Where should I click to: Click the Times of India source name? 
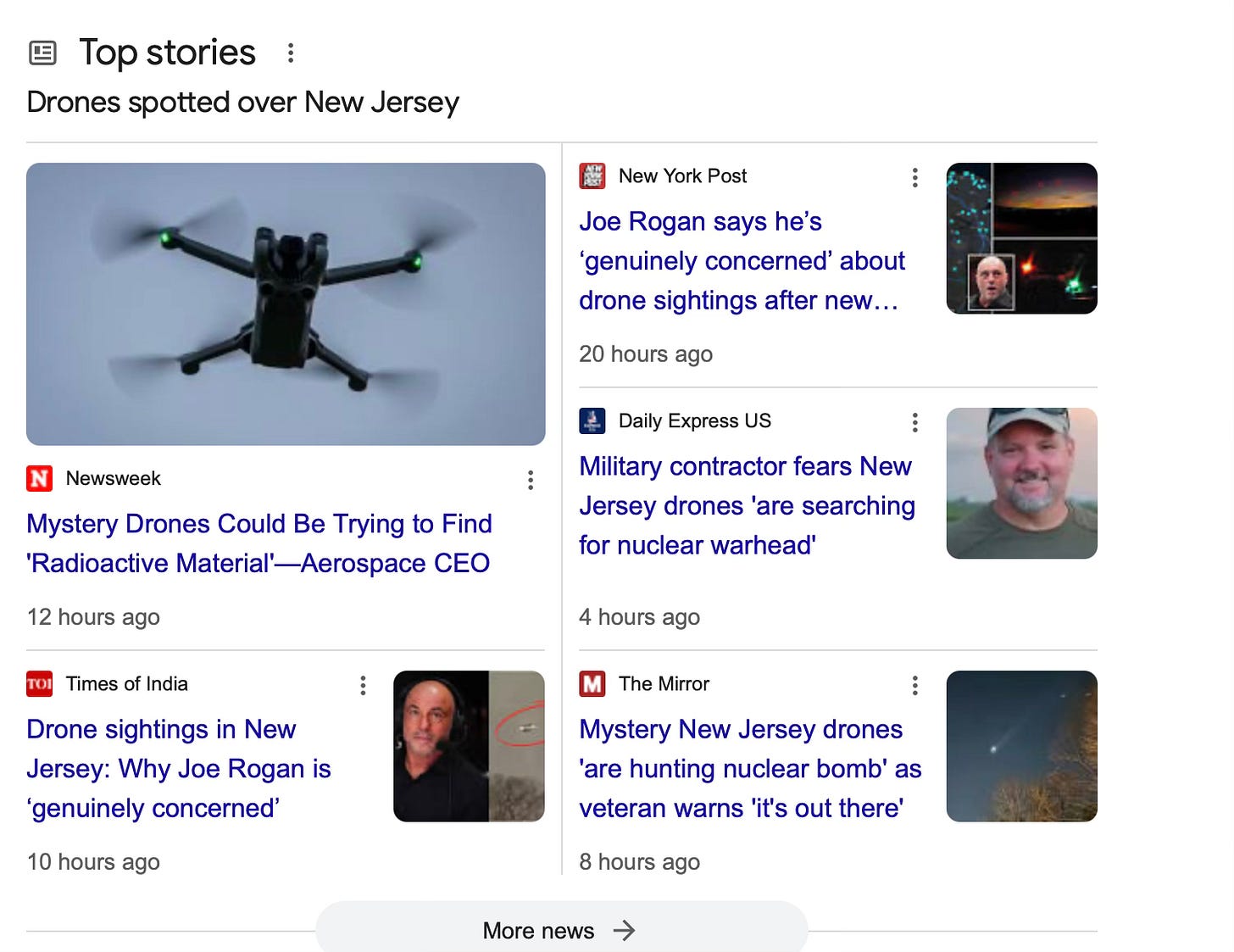tap(127, 683)
